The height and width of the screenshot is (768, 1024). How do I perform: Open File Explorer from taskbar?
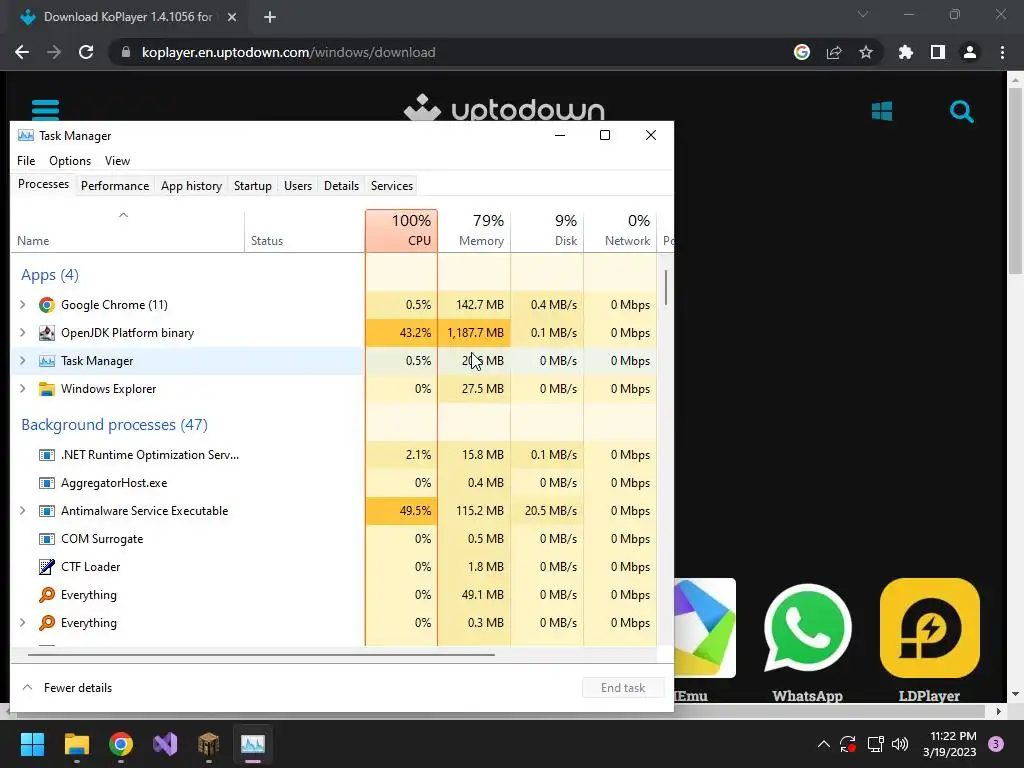click(76, 744)
